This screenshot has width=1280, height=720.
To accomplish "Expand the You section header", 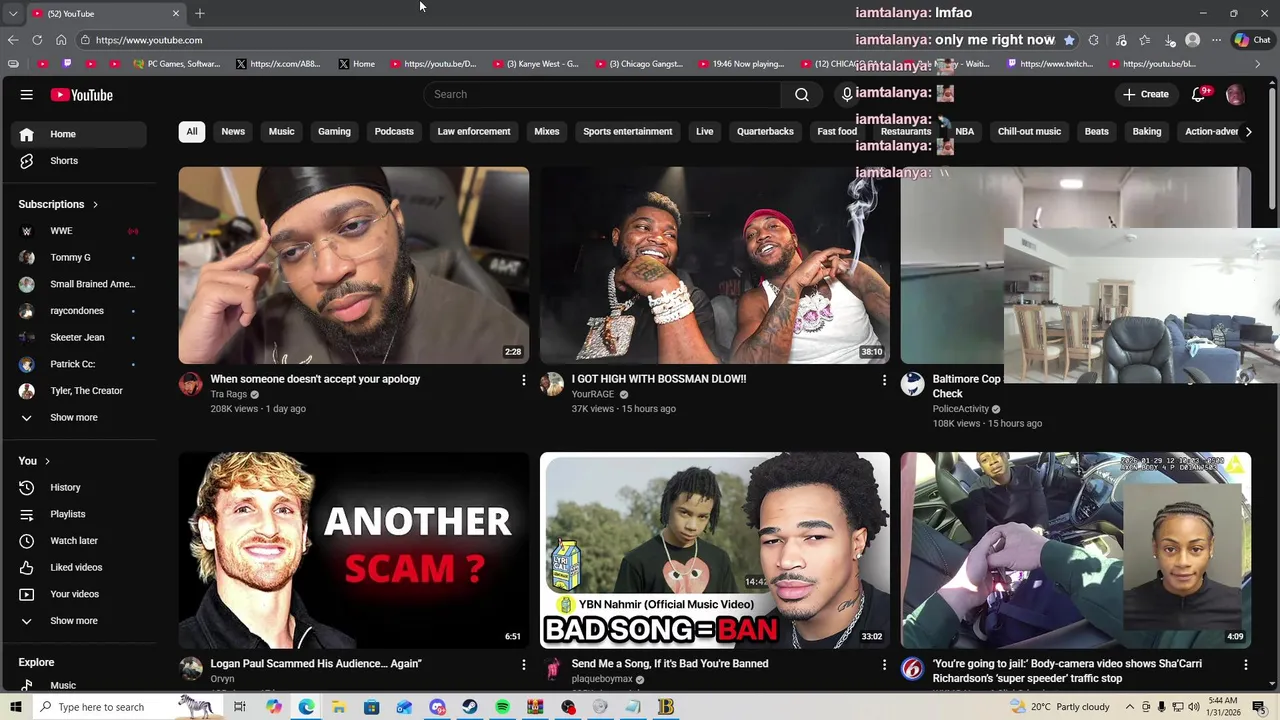I will click(34, 461).
